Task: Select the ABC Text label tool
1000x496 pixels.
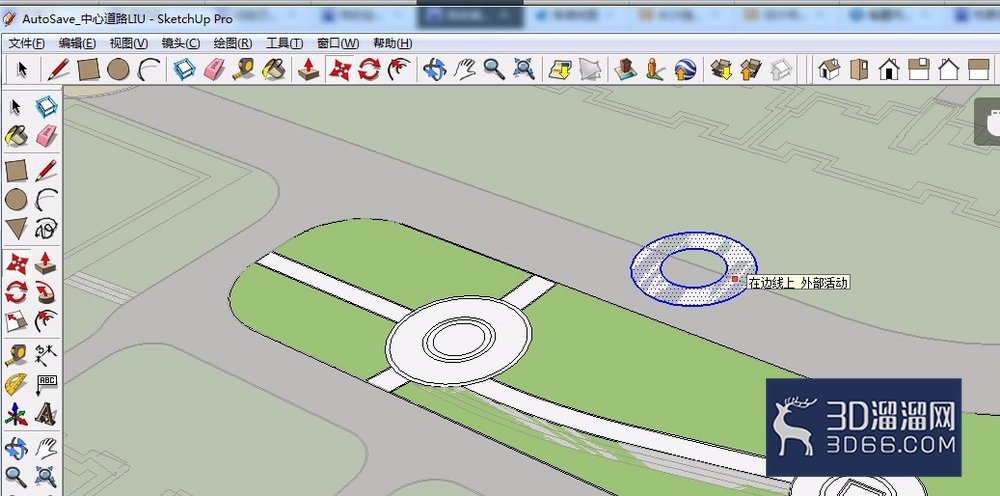Action: click(x=46, y=384)
